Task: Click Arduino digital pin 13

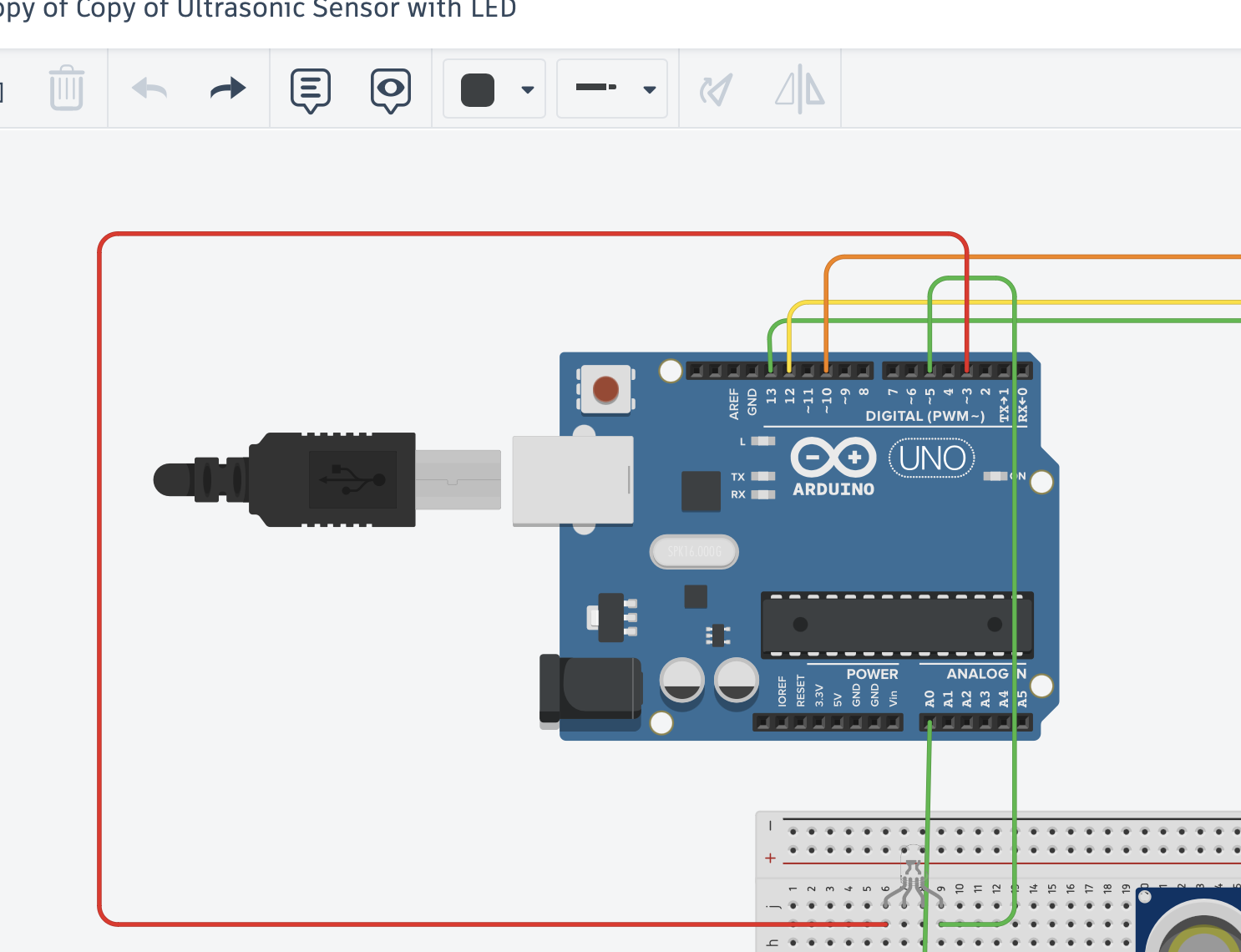Action: click(770, 370)
